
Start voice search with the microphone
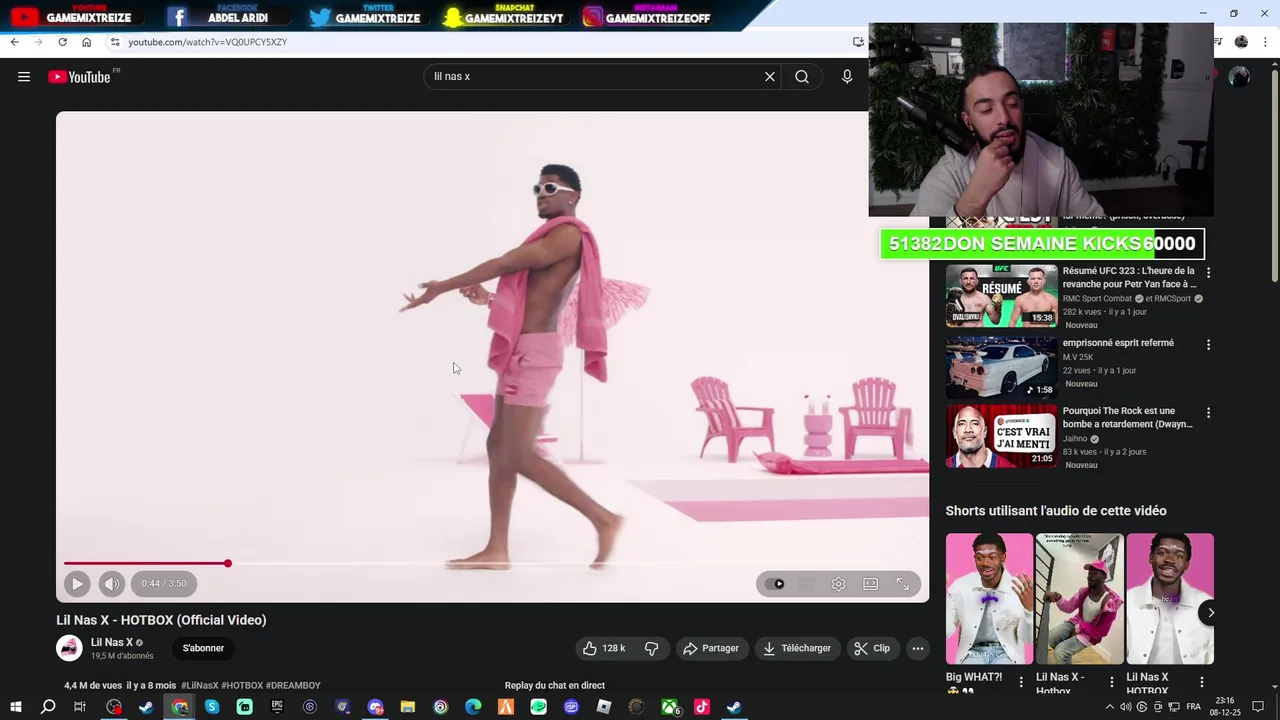(x=847, y=77)
